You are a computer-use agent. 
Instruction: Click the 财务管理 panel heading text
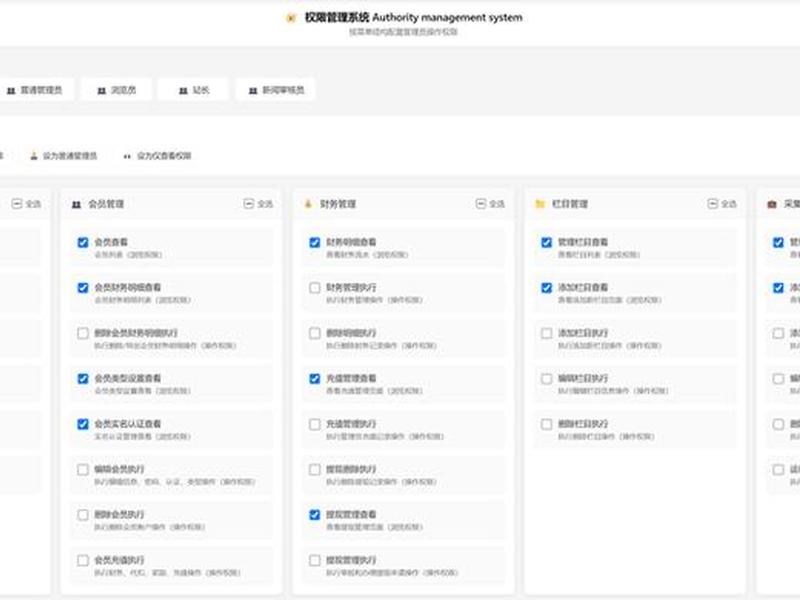pos(338,204)
